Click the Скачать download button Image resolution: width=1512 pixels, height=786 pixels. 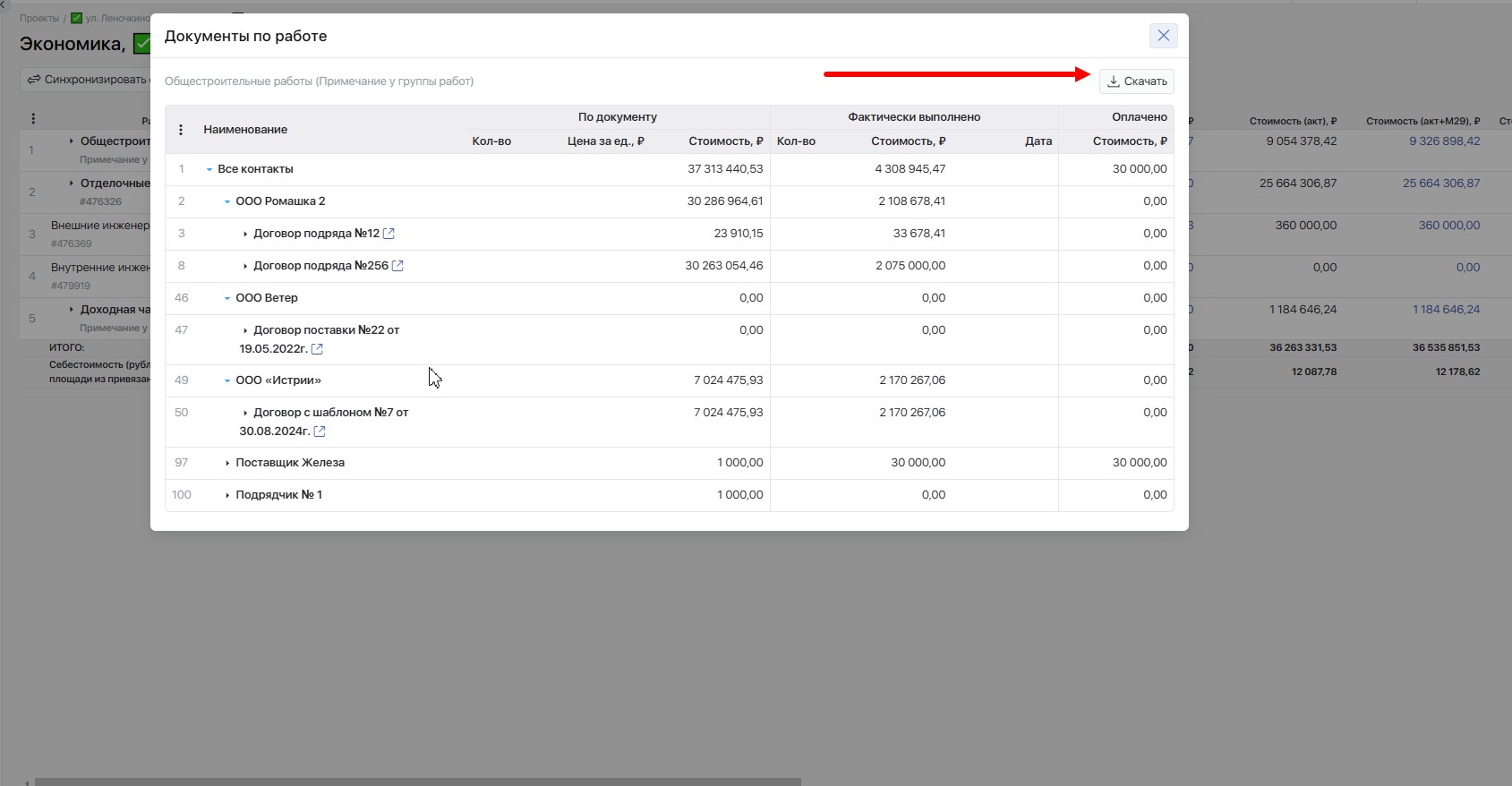point(1136,81)
